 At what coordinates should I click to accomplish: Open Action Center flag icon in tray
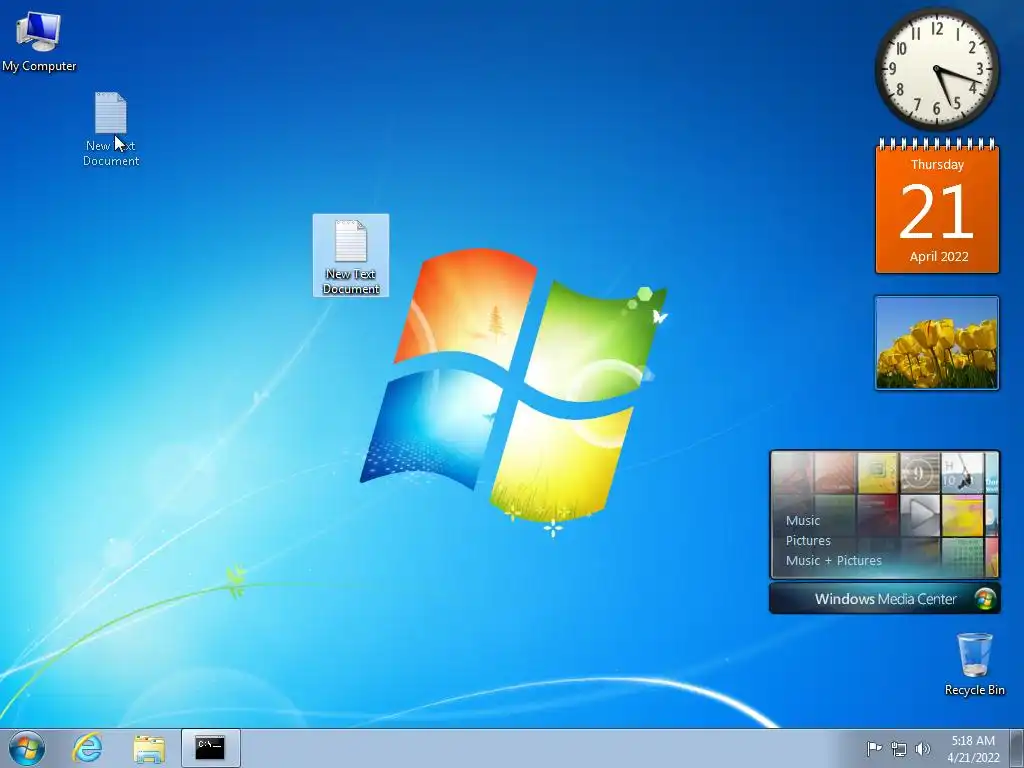(x=874, y=749)
